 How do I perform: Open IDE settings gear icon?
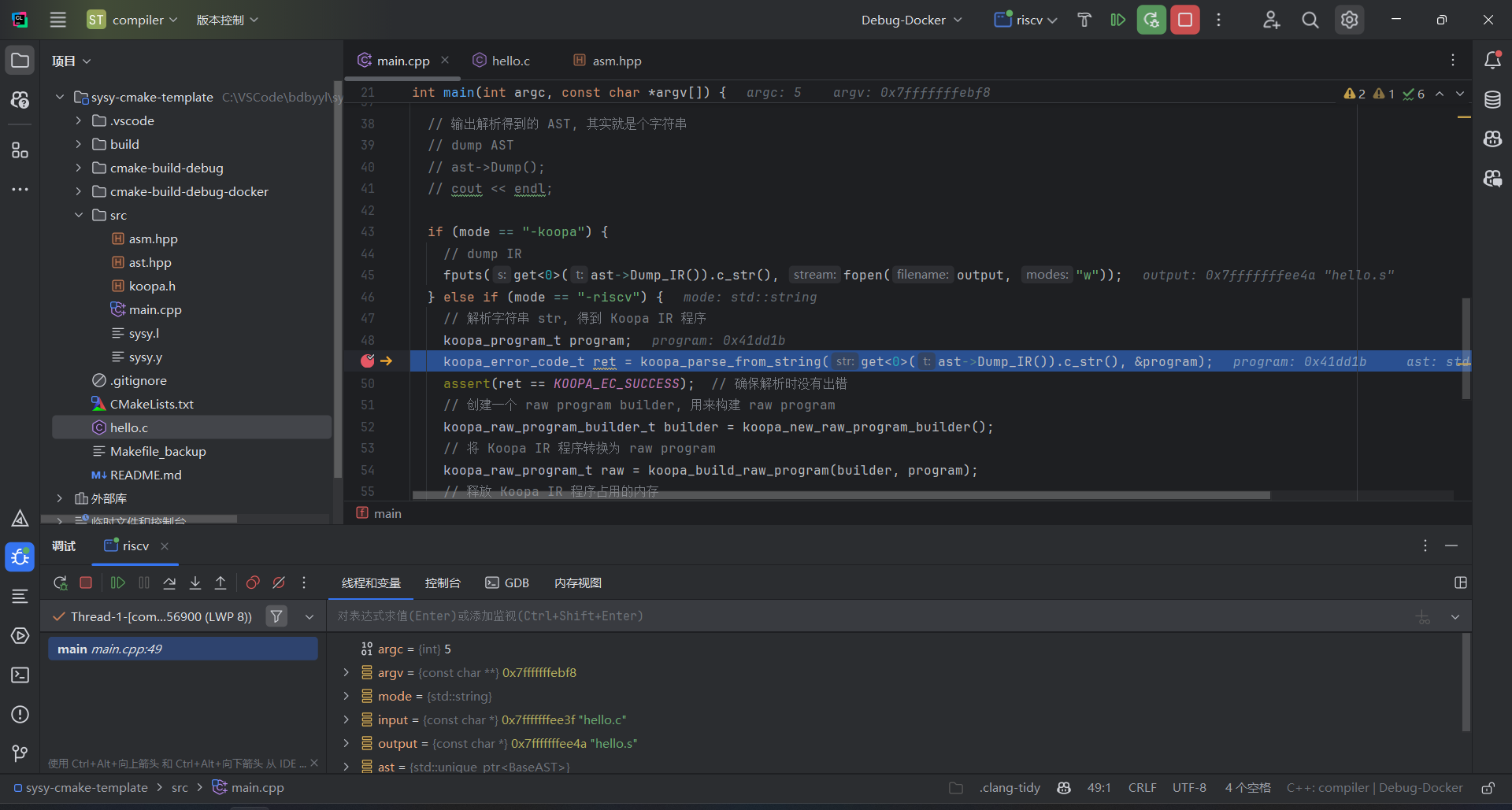pyautogui.click(x=1349, y=20)
